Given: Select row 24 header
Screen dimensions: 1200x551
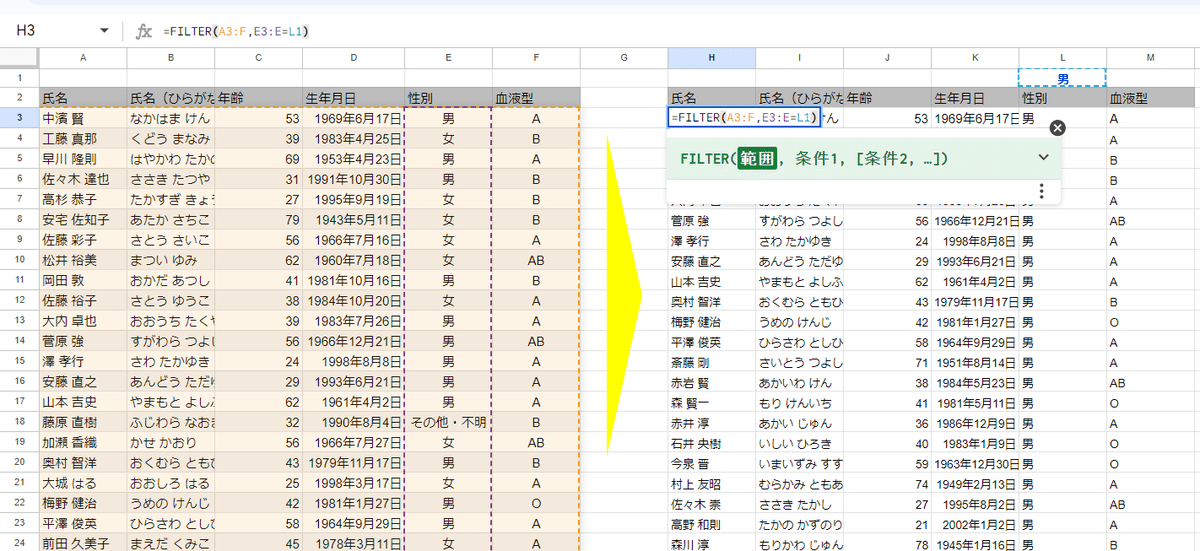Looking at the screenshot, I should (19, 543).
